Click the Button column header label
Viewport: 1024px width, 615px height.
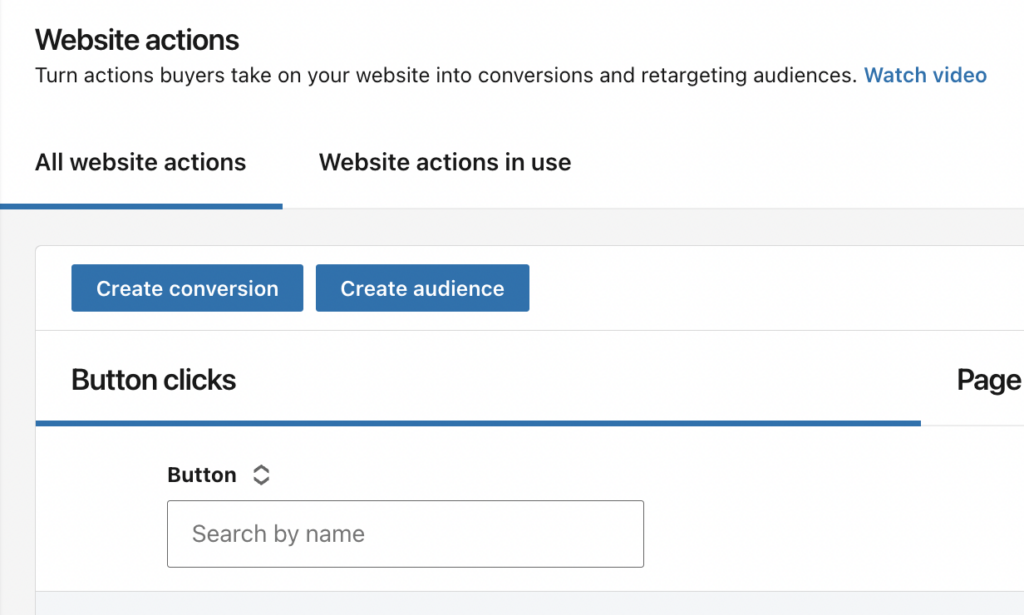202,475
